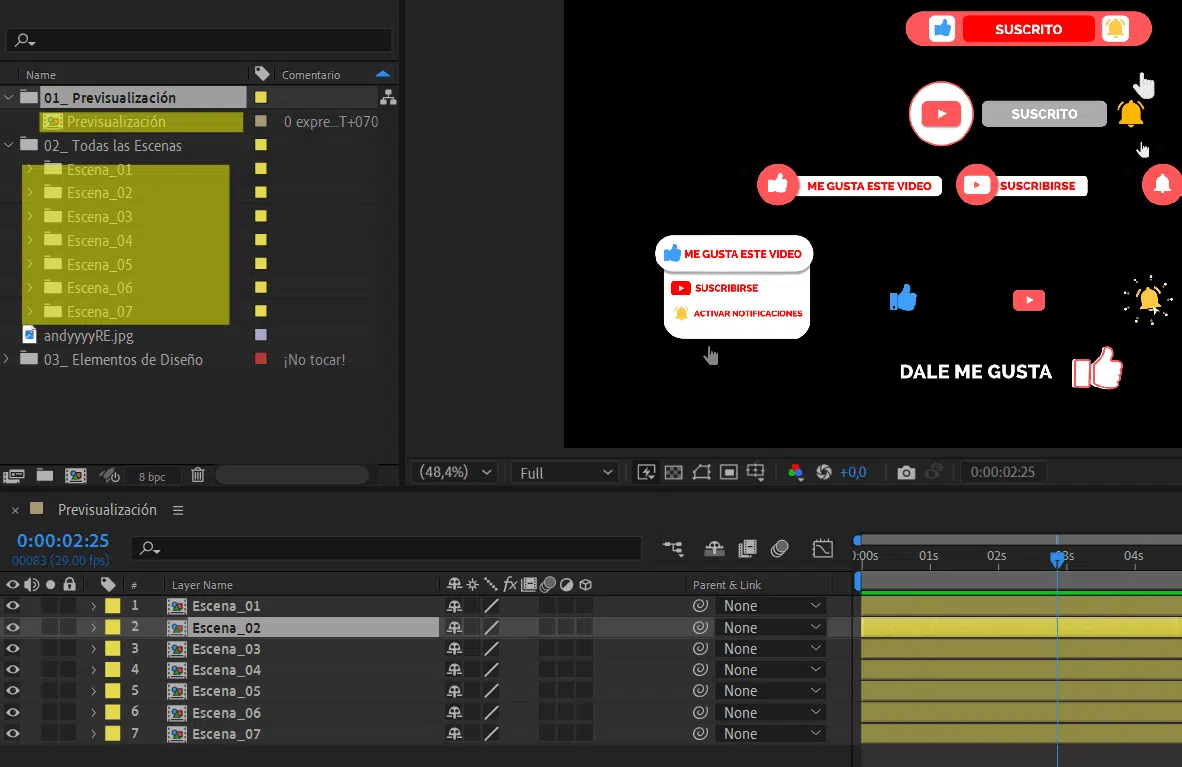Viewport: 1182px width, 767px height.
Task: Select andyyyyRE.jpg in Project panel
Action: [x=88, y=336]
